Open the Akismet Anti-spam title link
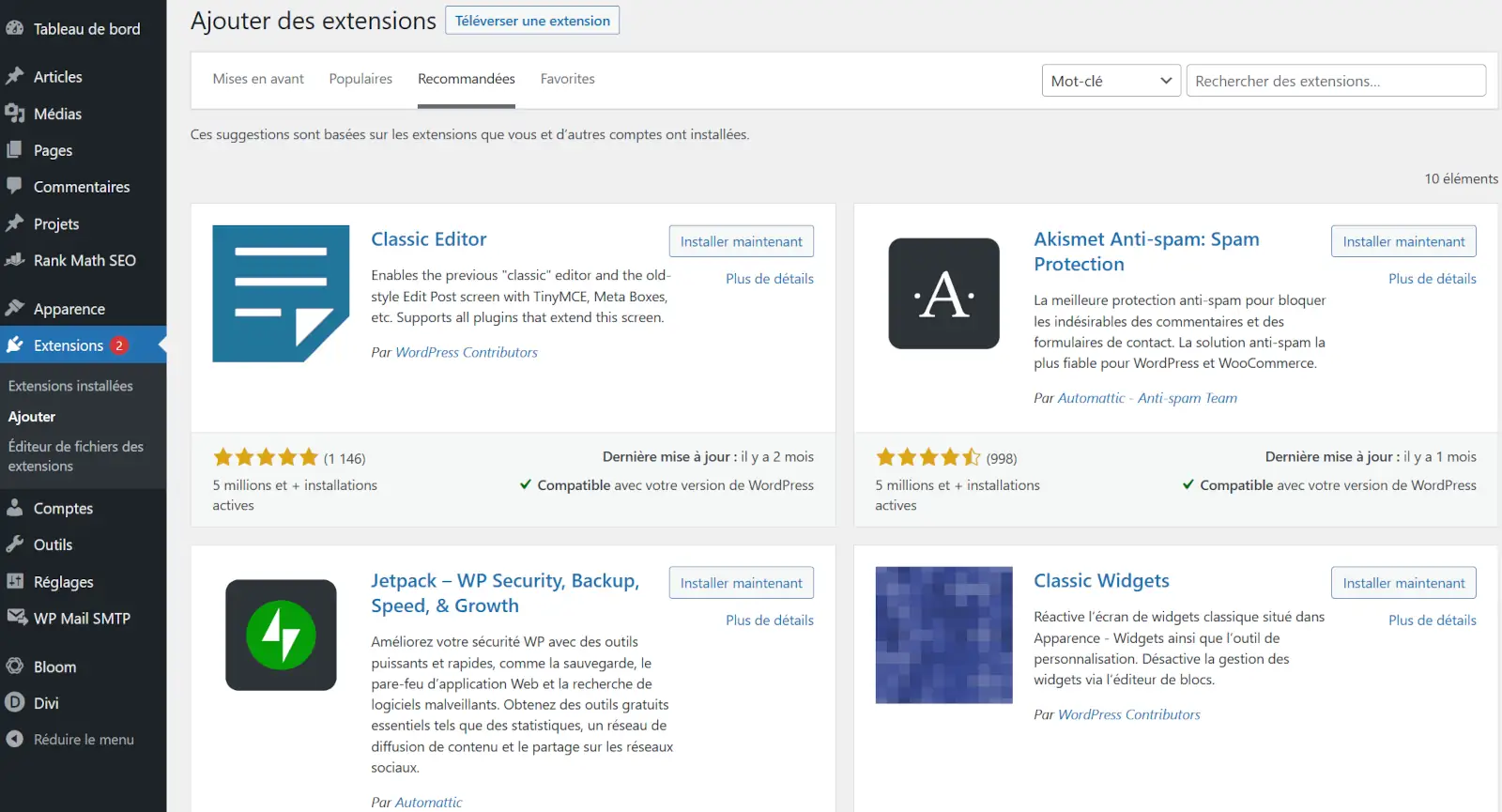 [1146, 252]
